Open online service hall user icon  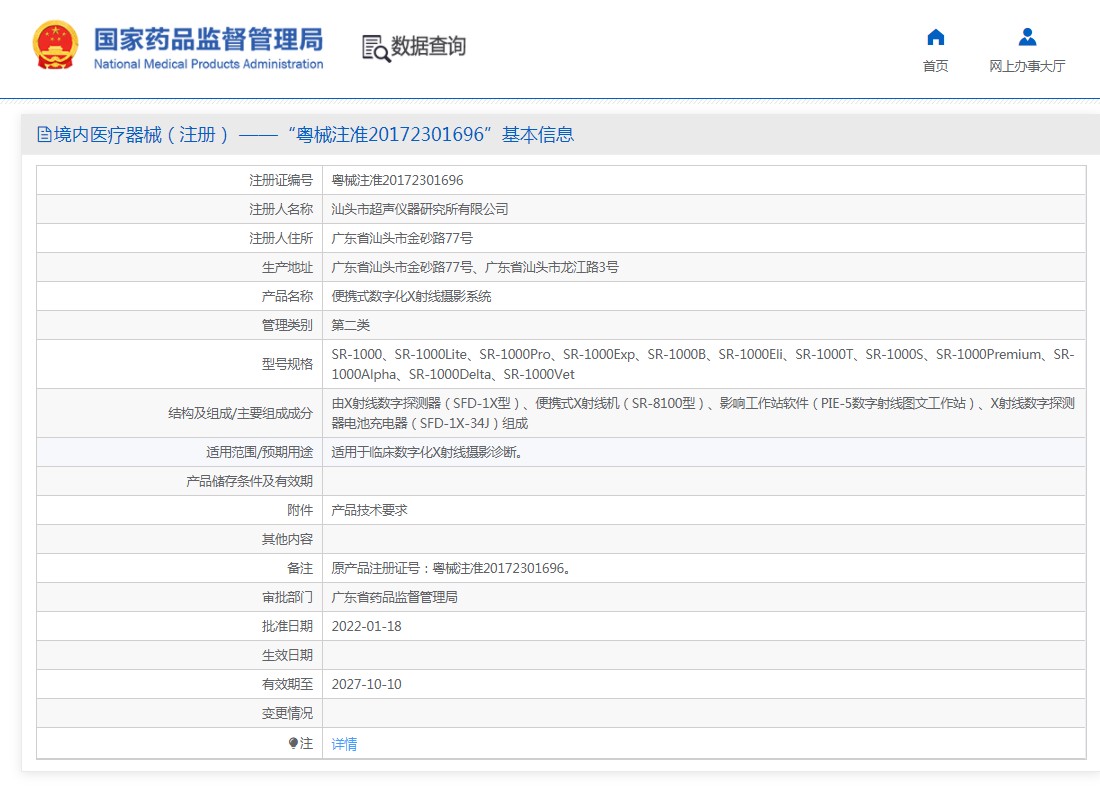1027,36
